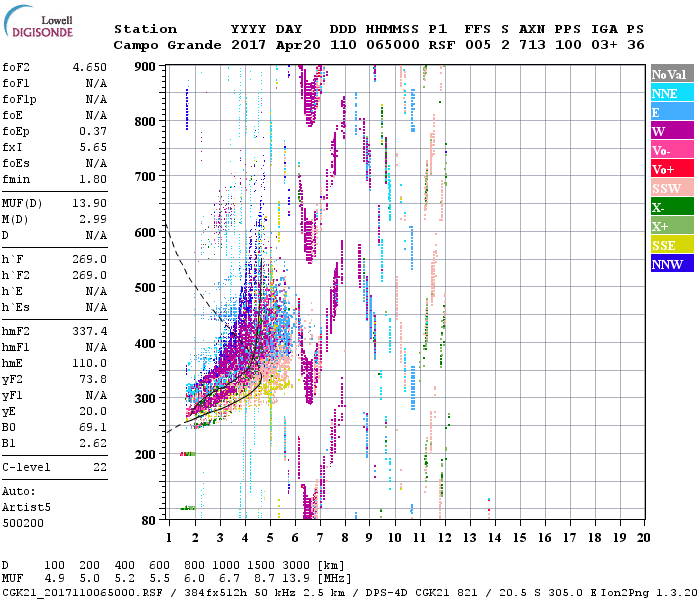Click the Artist5 autoscaling label
This screenshot has height=600, width=700.
click(26, 508)
